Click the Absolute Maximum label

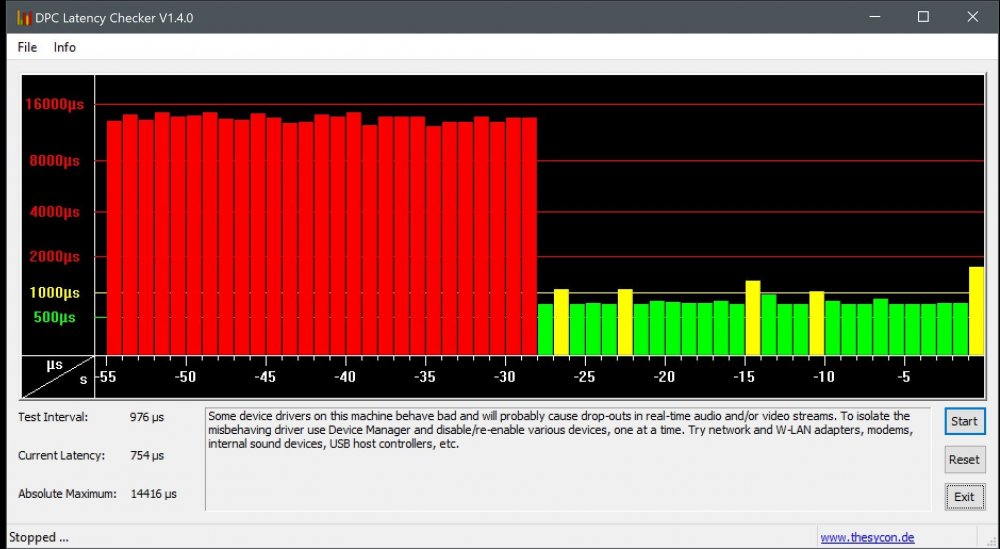(x=67, y=494)
